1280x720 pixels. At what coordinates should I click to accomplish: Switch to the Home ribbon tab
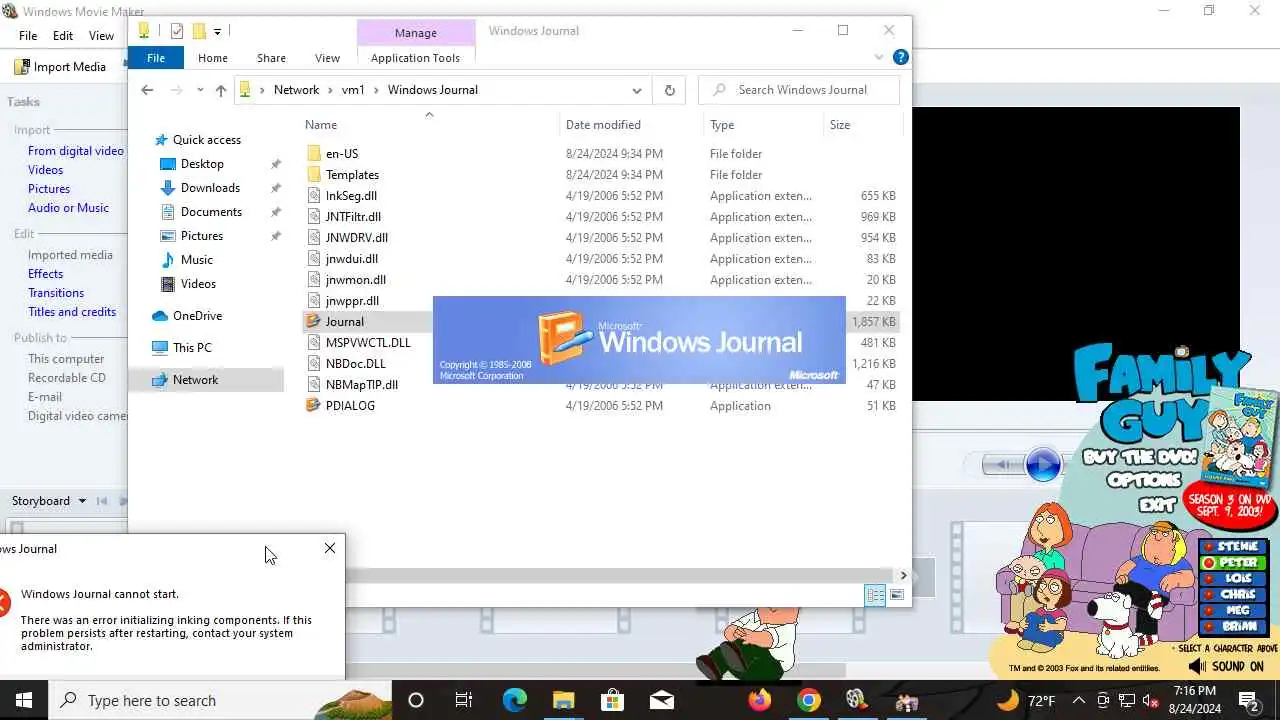[212, 58]
